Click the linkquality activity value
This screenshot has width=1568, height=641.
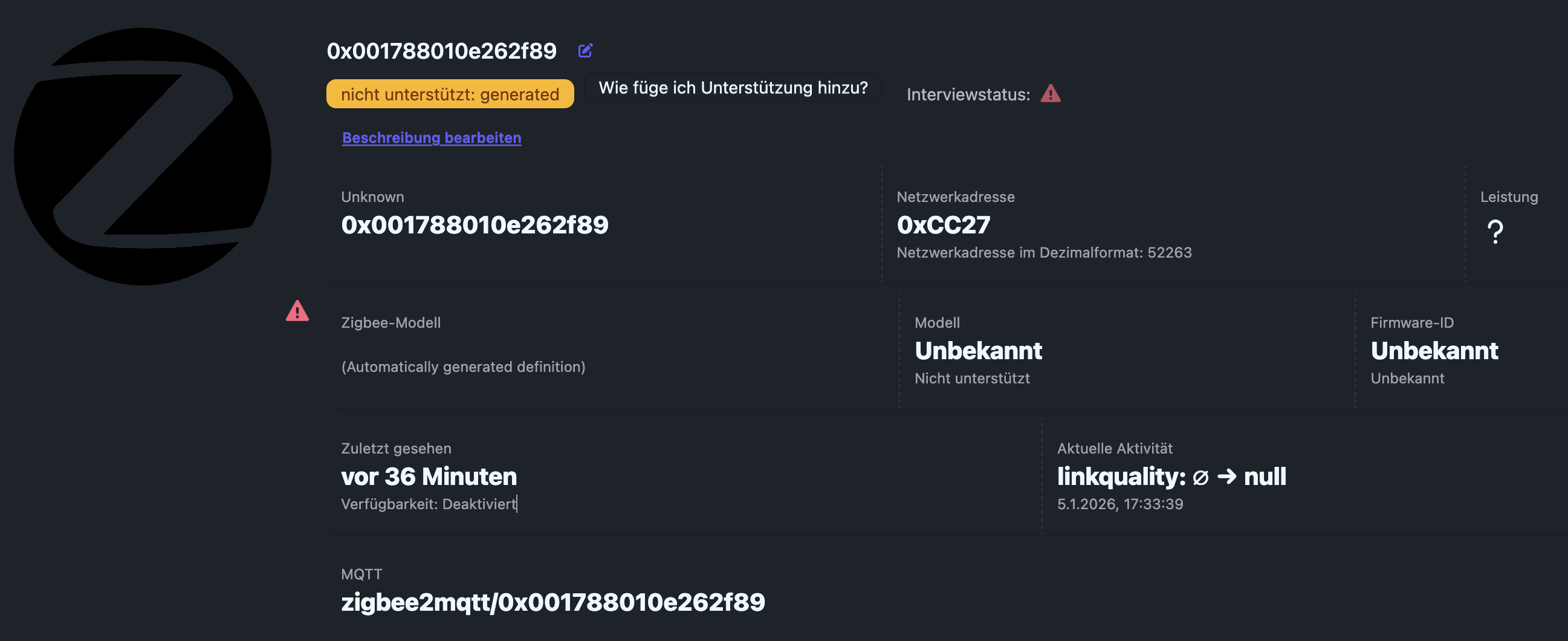(1171, 477)
